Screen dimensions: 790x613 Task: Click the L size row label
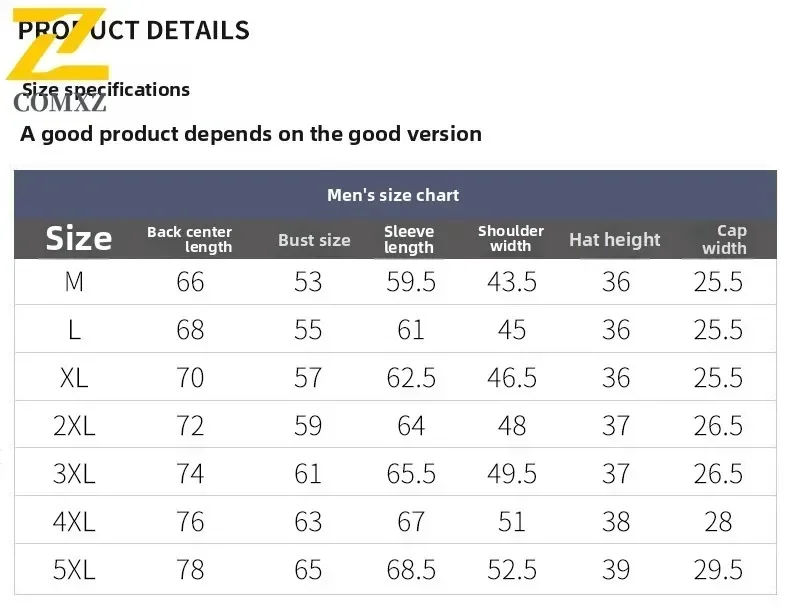coord(74,330)
